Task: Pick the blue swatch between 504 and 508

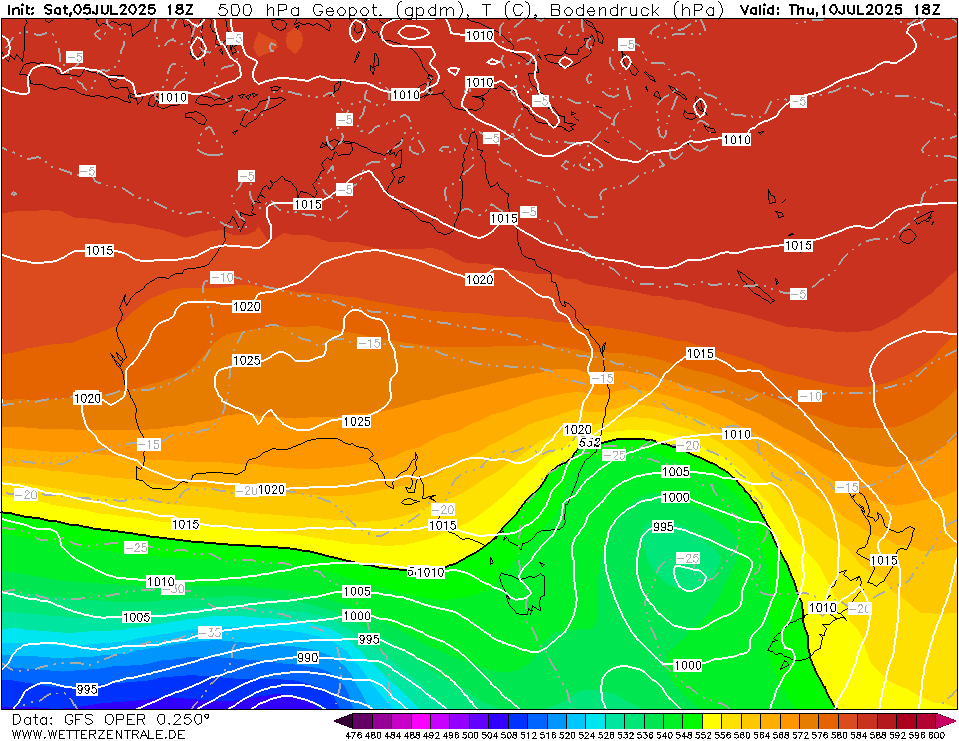Action: [x=499, y=721]
